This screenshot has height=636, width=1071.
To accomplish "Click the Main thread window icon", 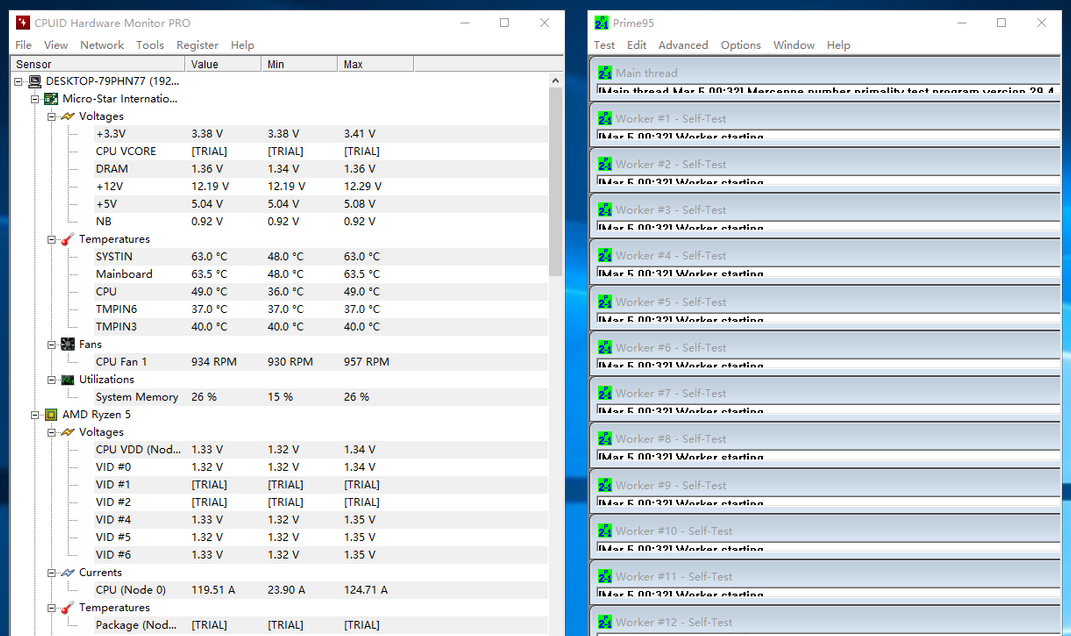I will coord(604,73).
